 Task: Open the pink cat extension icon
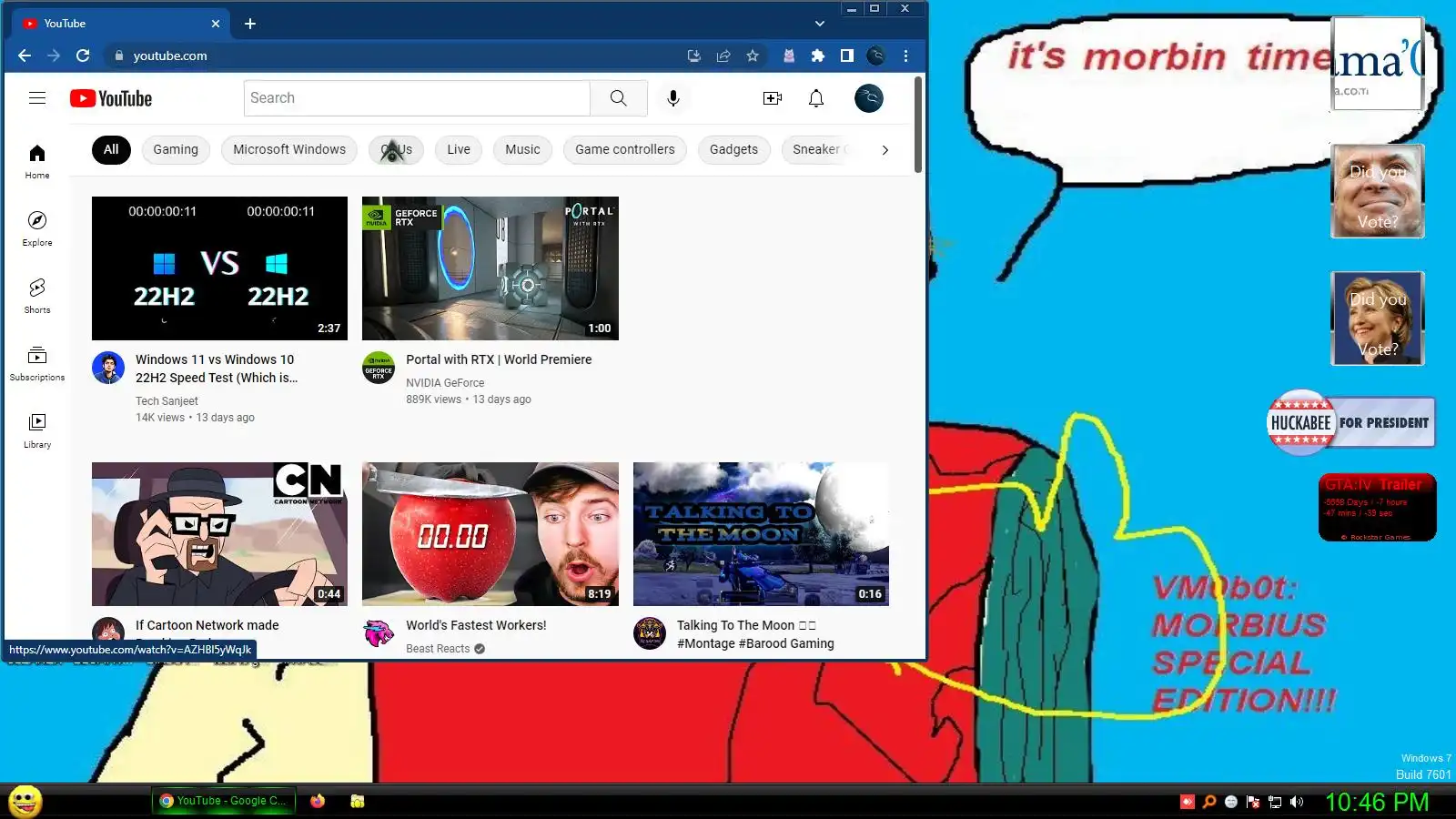pyautogui.click(x=789, y=56)
